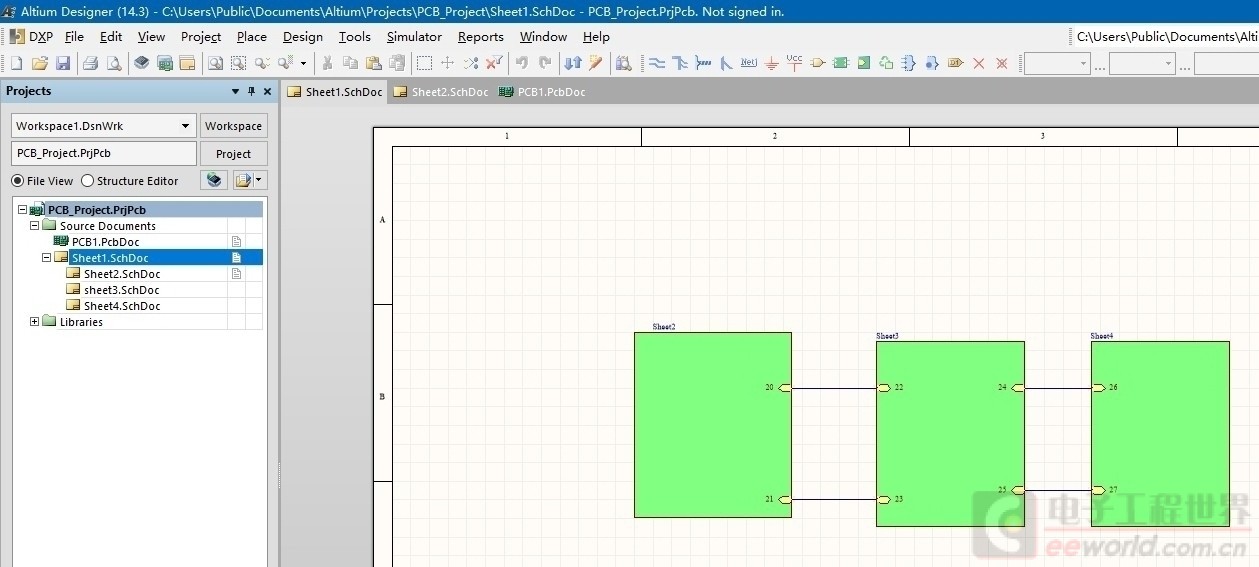Click the Workspace button
This screenshot has width=1259, height=567.
tap(234, 126)
